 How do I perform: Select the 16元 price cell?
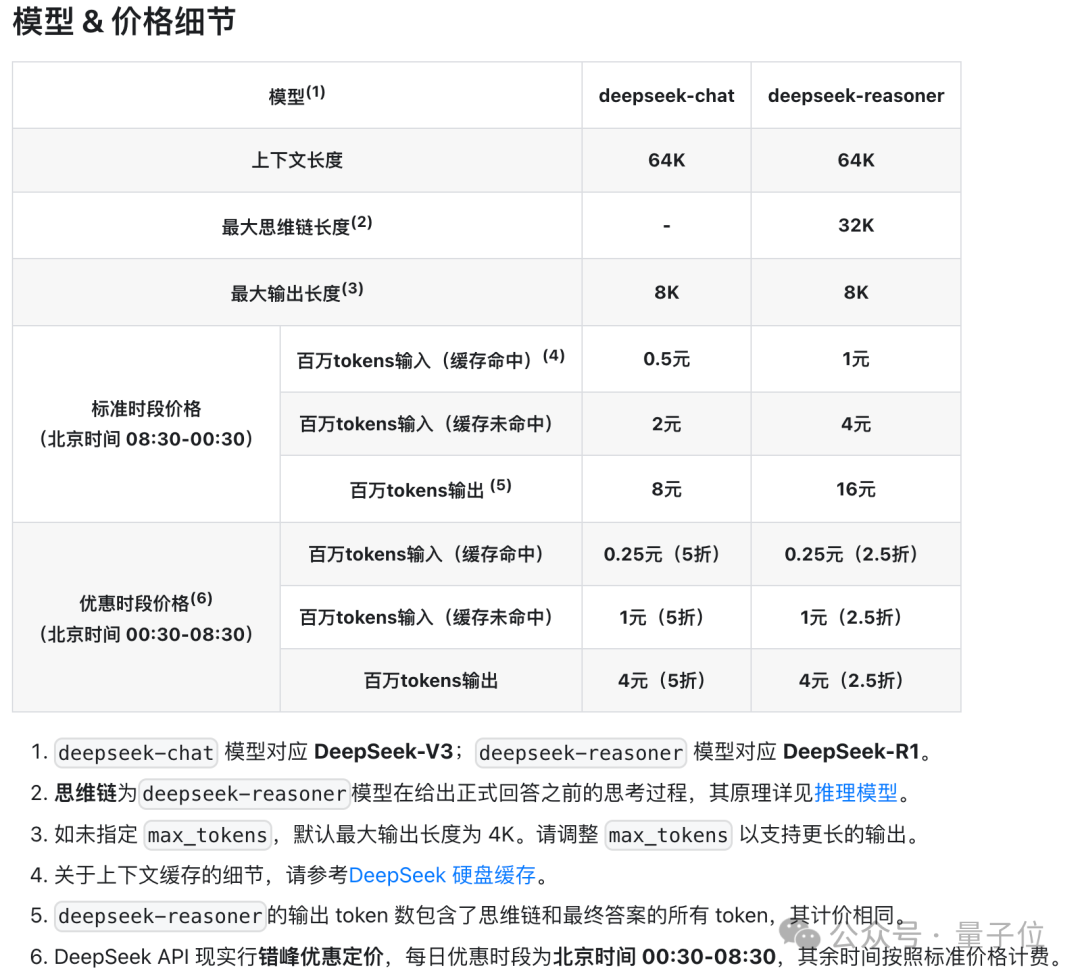(855, 489)
